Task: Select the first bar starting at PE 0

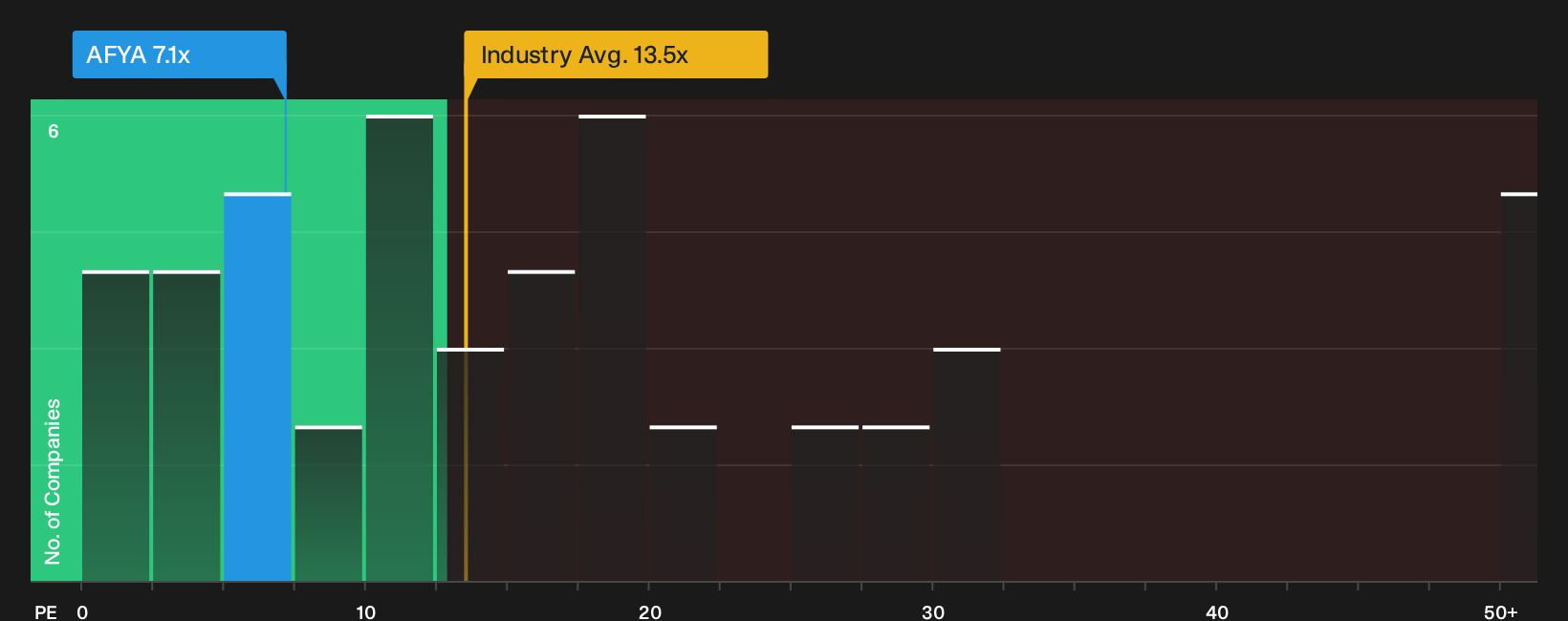Action: click(116, 426)
